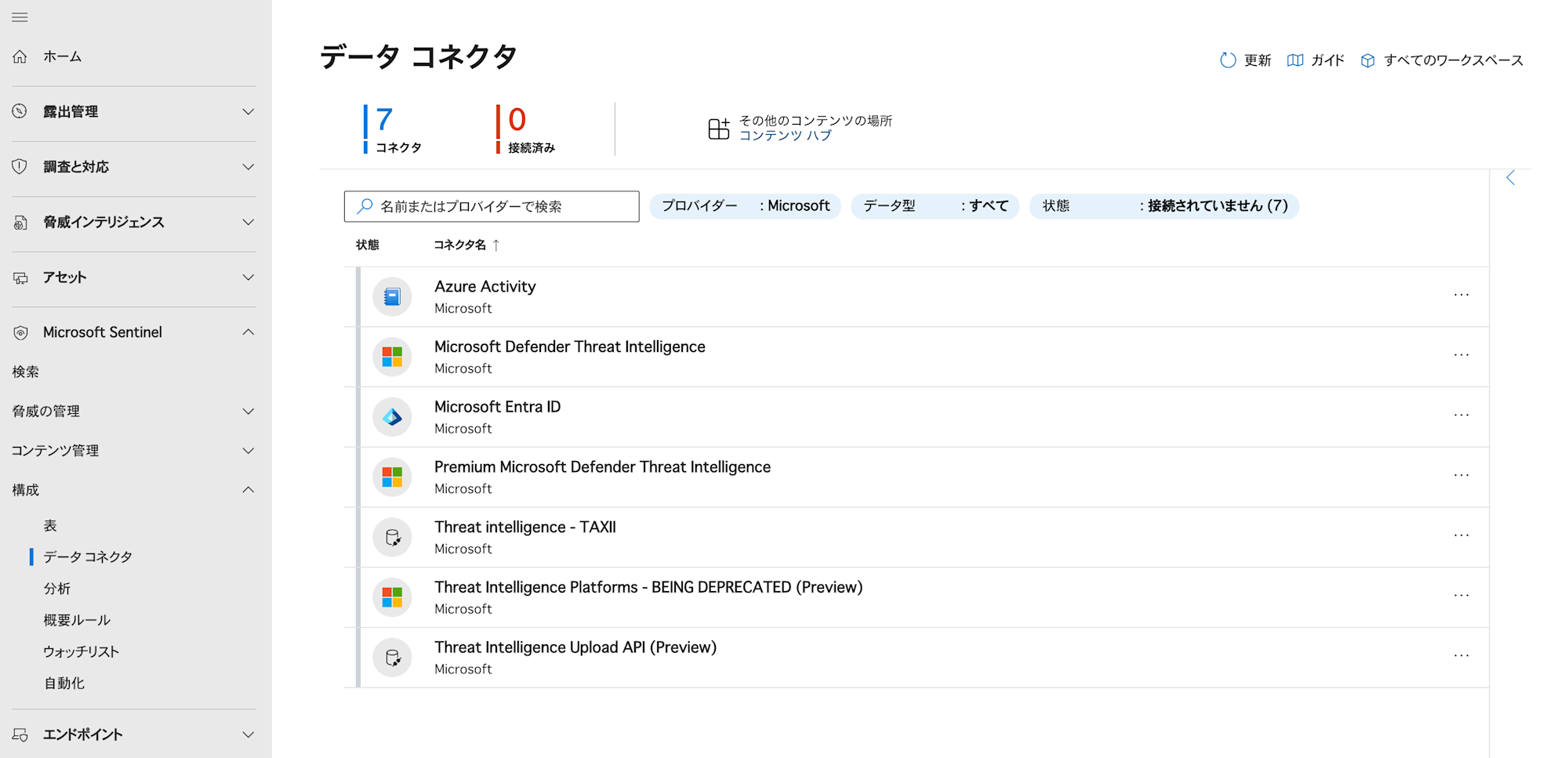The height and width of the screenshot is (758, 1568).
Task: Open ウォッチリスト in the sidebar
Action: tap(82, 651)
